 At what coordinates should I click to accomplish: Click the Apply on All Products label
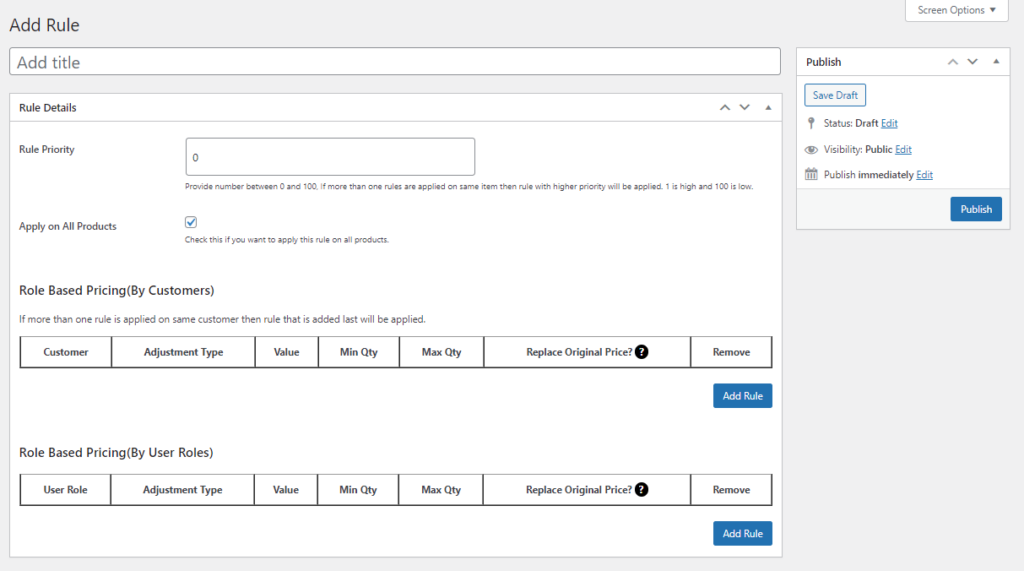click(x=68, y=227)
